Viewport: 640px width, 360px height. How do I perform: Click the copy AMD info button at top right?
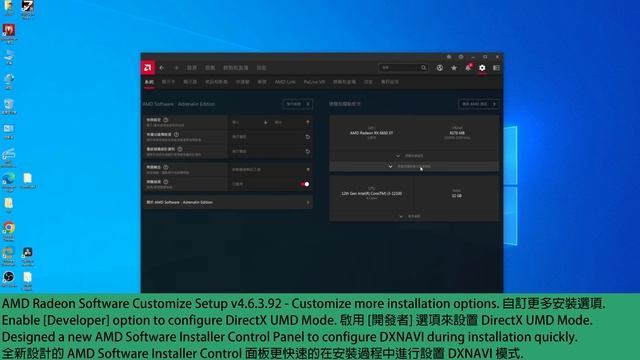(x=478, y=104)
